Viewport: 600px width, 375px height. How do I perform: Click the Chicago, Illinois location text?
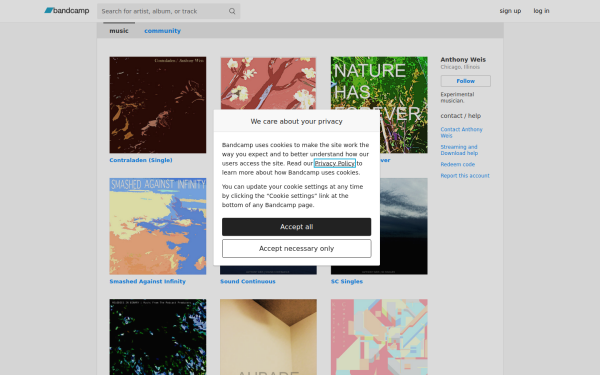pyautogui.click(x=460, y=67)
